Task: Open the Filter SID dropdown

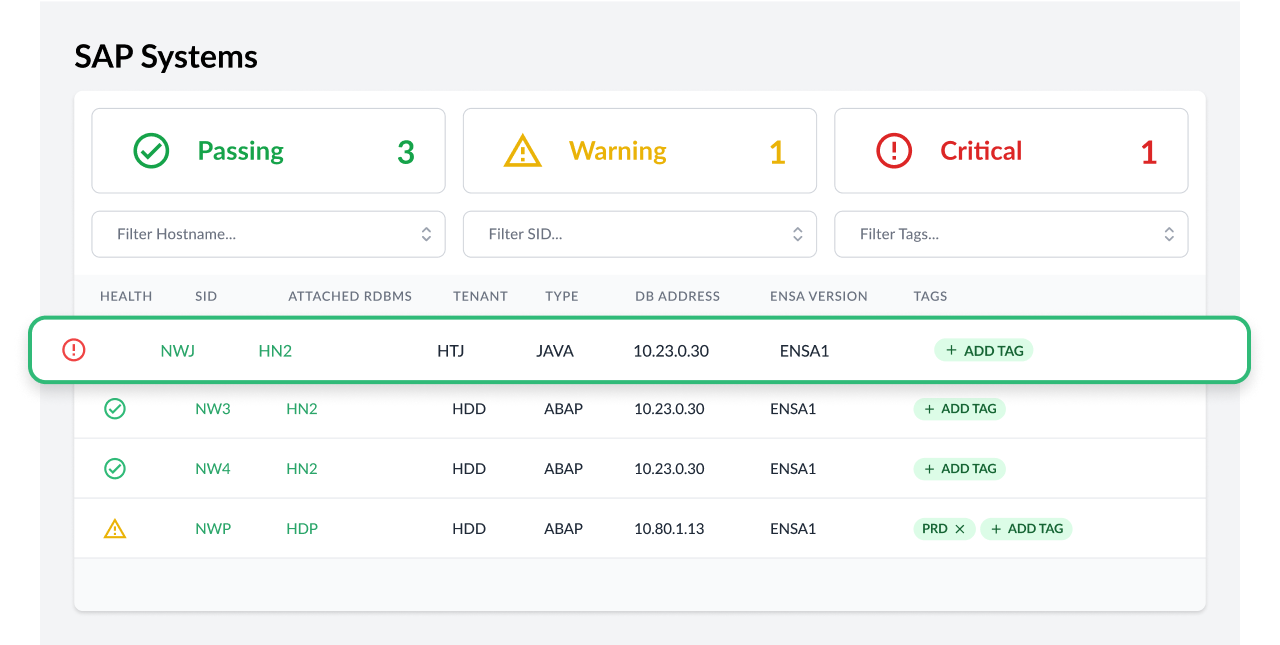Action: 640,234
